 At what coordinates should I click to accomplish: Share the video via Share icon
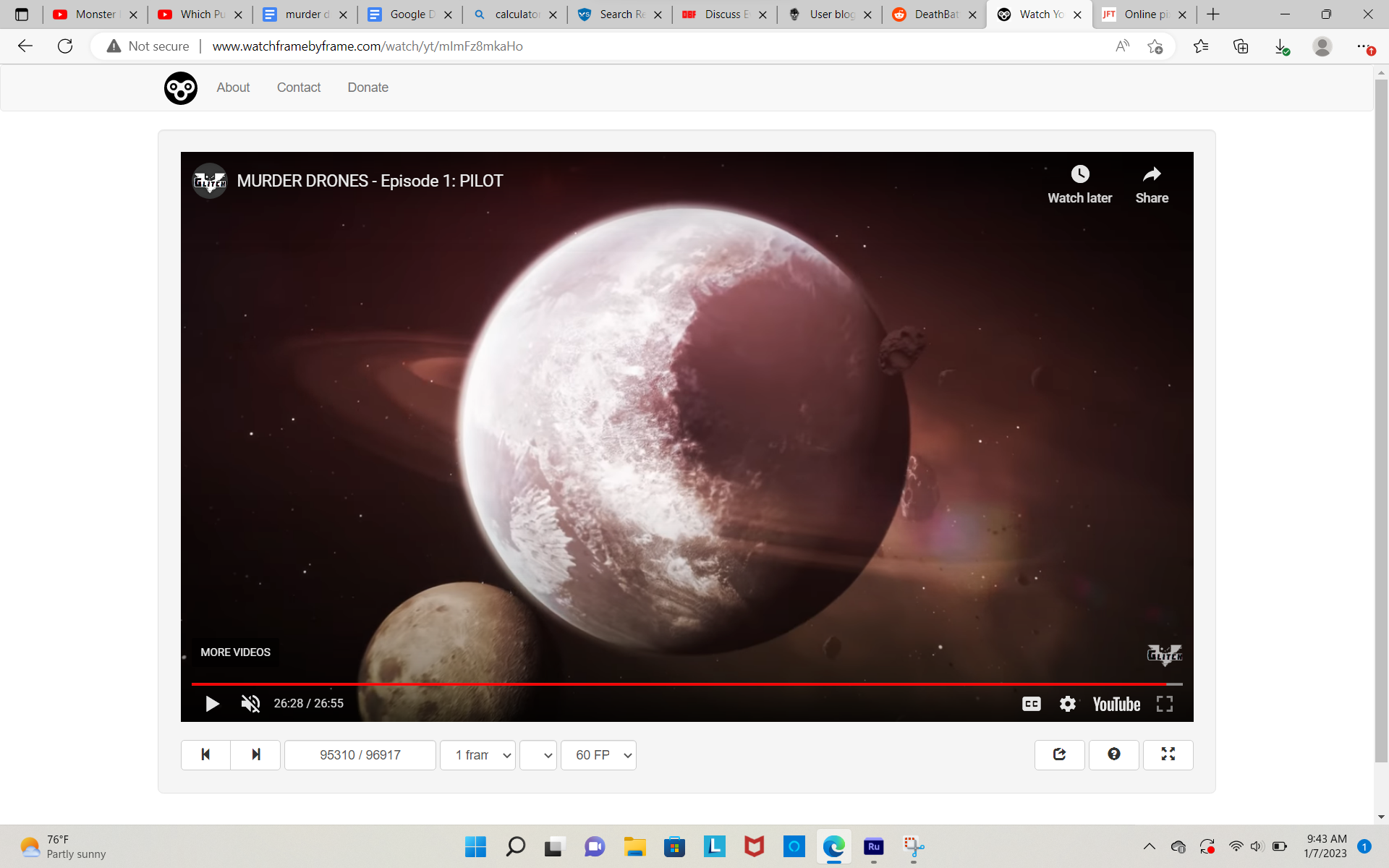1152,184
